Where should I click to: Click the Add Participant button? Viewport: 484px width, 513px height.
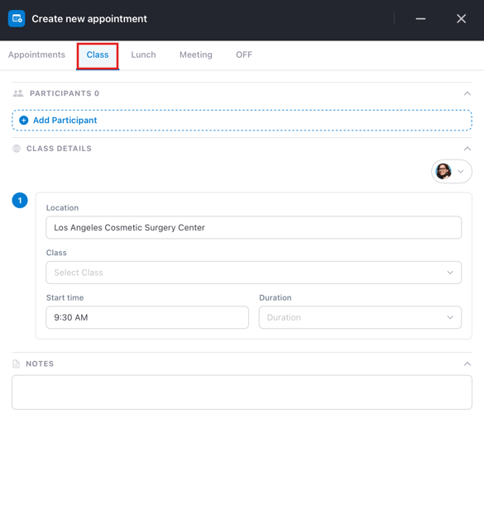click(242, 120)
